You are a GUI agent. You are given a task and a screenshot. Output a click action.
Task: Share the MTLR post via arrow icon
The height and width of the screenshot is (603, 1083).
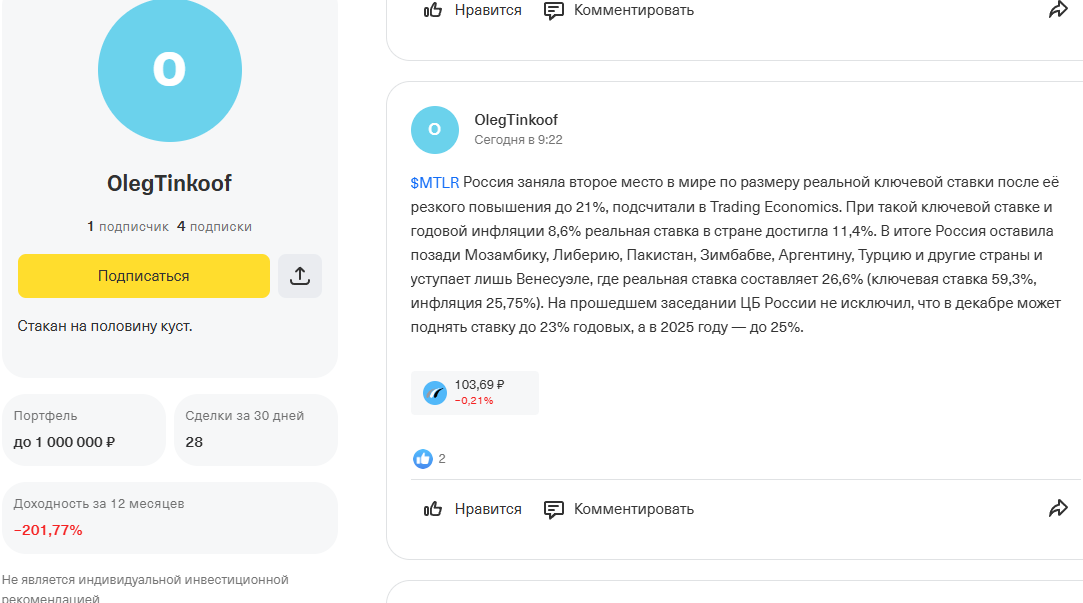1058,509
